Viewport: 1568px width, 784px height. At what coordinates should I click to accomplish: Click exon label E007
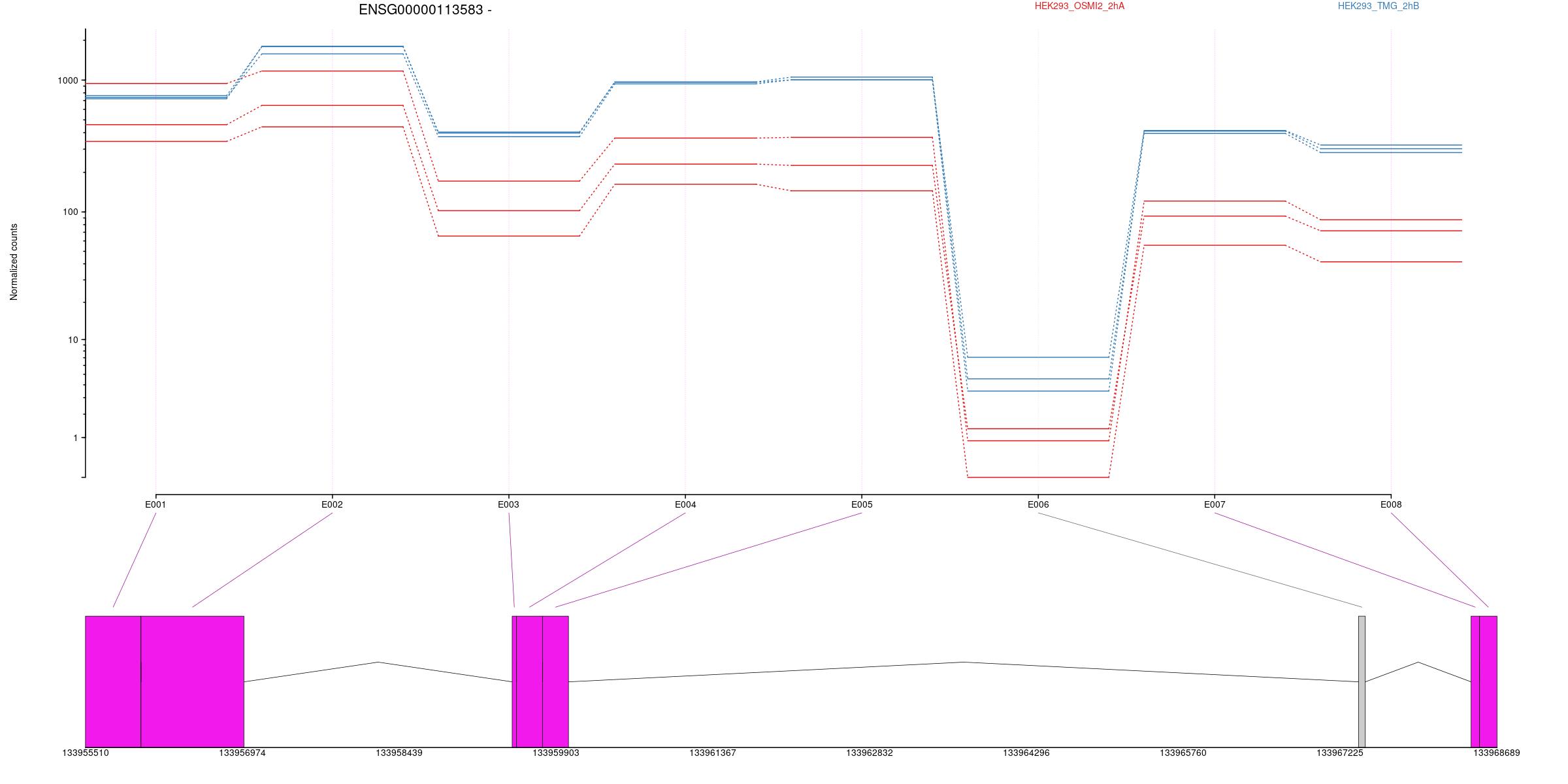pyautogui.click(x=1215, y=504)
